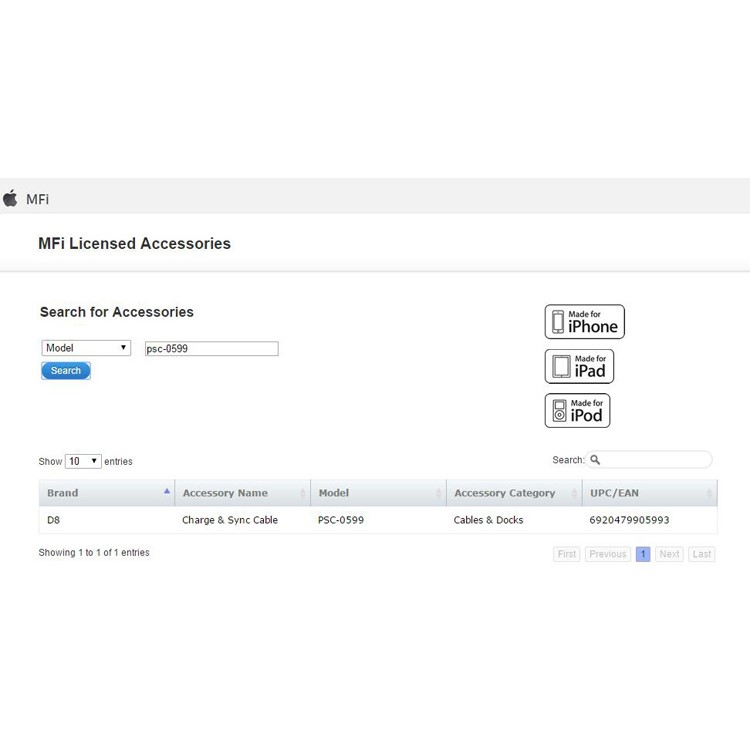Open the Show 10 entries dropdown
Viewport: 750px width, 750px height.
point(83,461)
